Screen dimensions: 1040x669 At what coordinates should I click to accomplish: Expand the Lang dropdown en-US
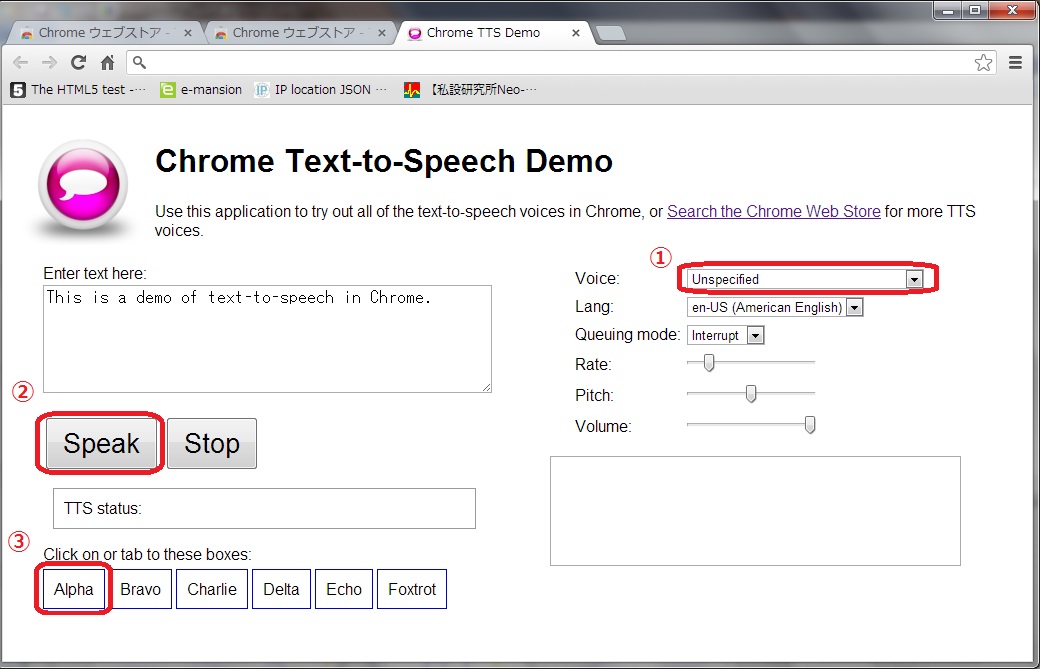click(x=775, y=308)
